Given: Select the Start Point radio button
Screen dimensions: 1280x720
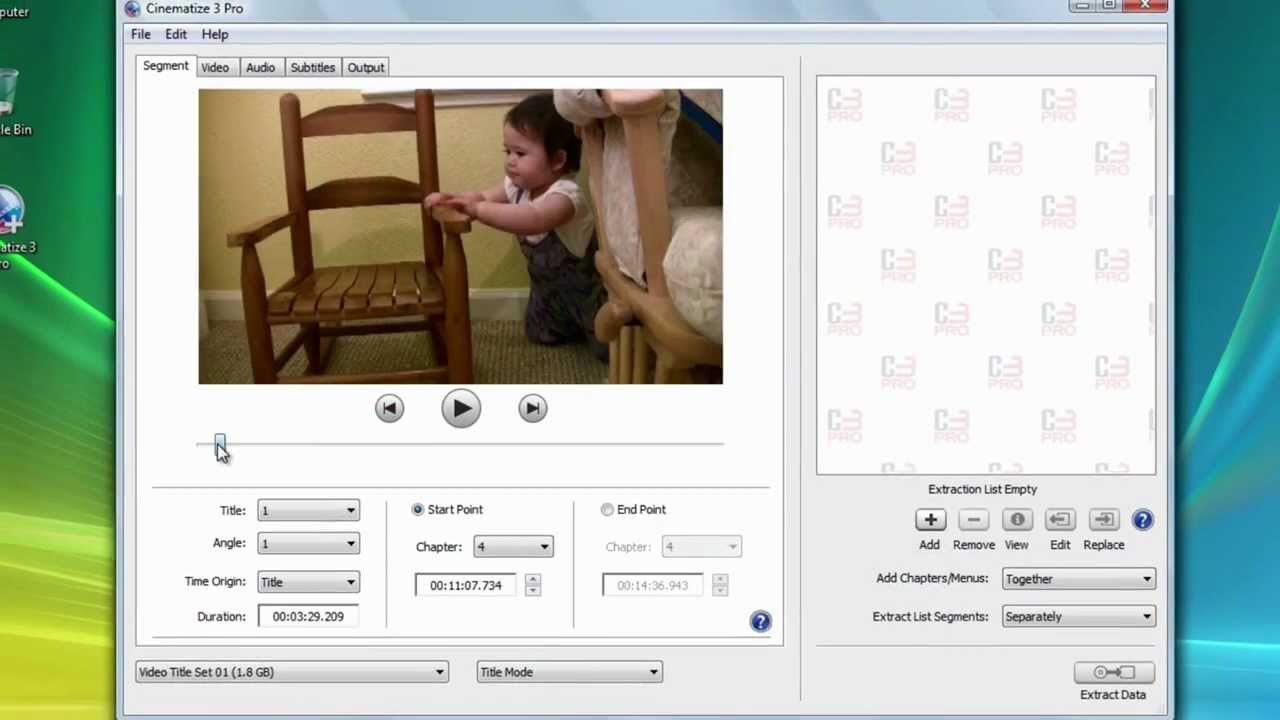Looking at the screenshot, I should 418,510.
